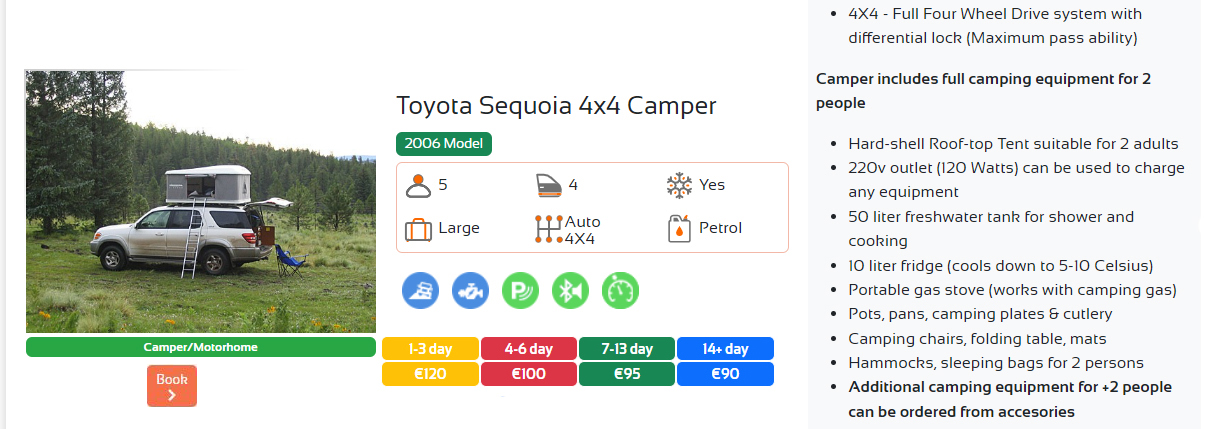
Task: Click the green cruise control speedometer icon
Action: pyautogui.click(x=620, y=291)
